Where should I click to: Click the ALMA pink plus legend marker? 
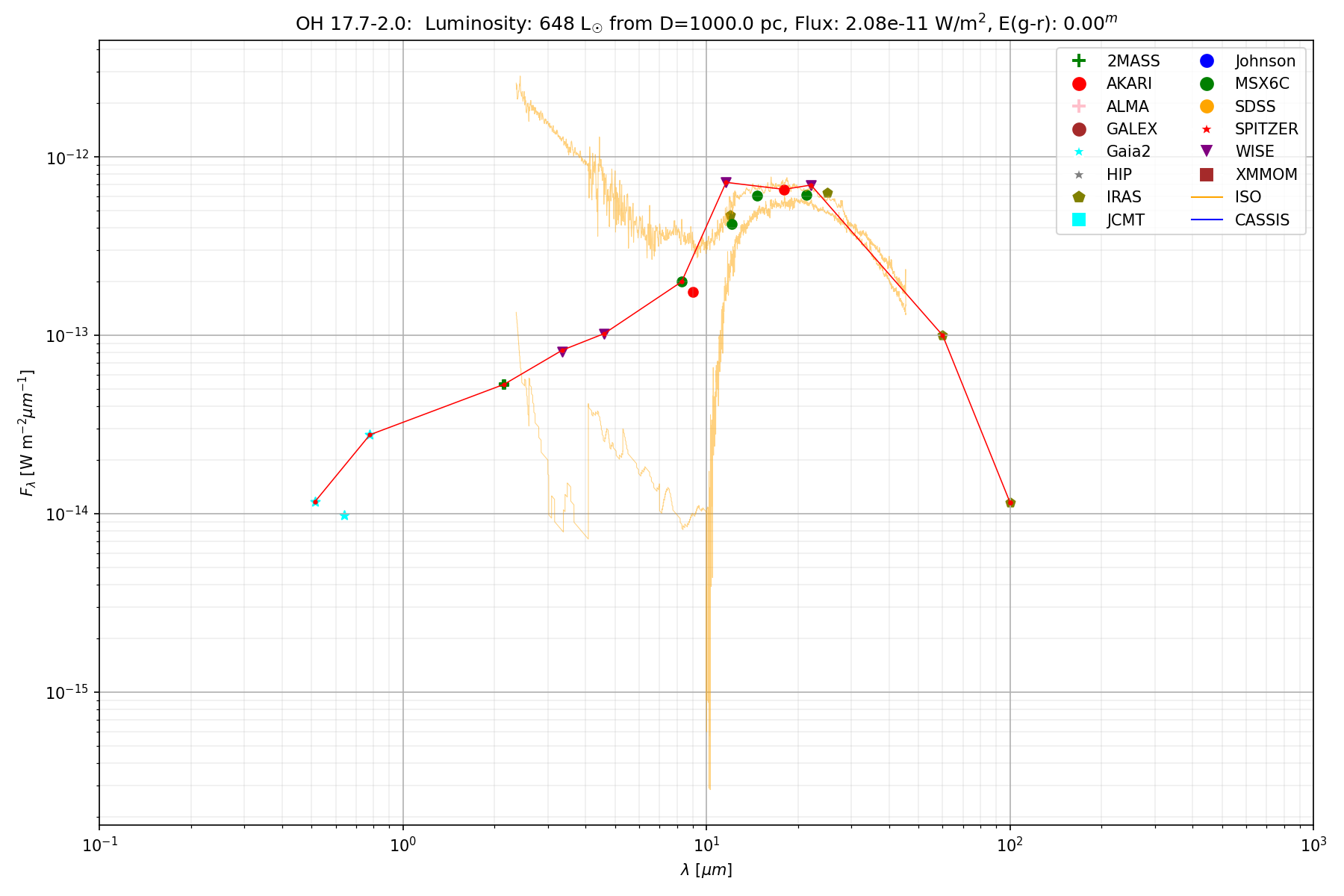tap(1078, 107)
